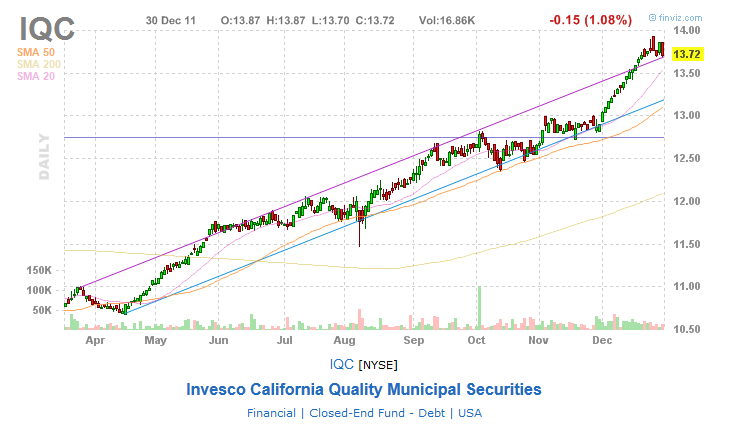Image resolution: width=735 pixels, height=432 pixels.
Task: Select the SMA 50 legend label
Action: pos(36,52)
